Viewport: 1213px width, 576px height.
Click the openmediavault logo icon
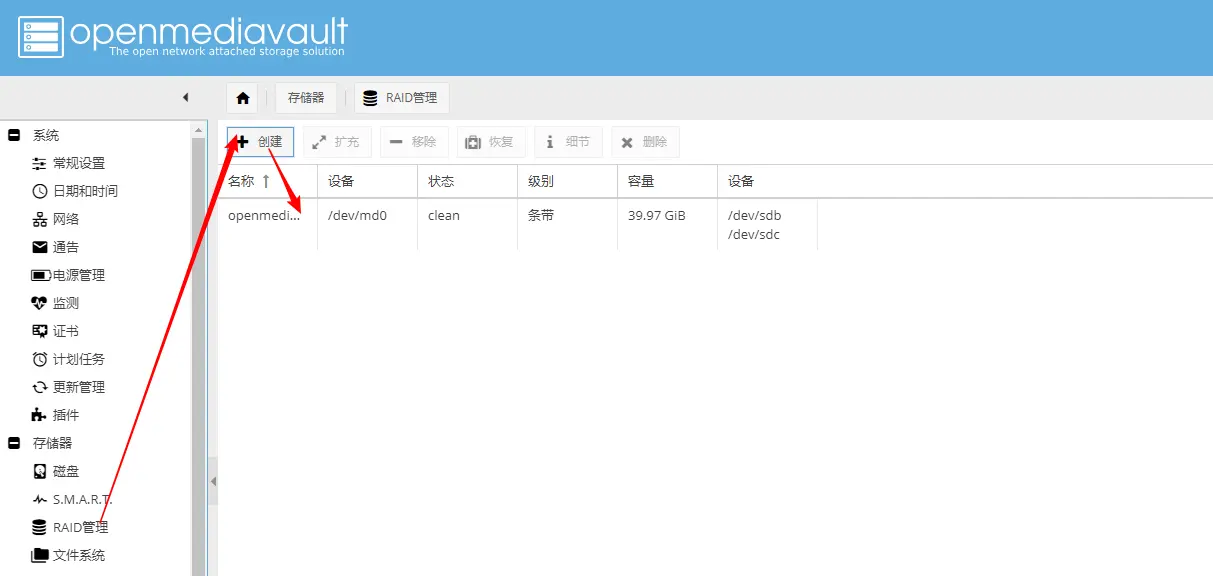40,36
